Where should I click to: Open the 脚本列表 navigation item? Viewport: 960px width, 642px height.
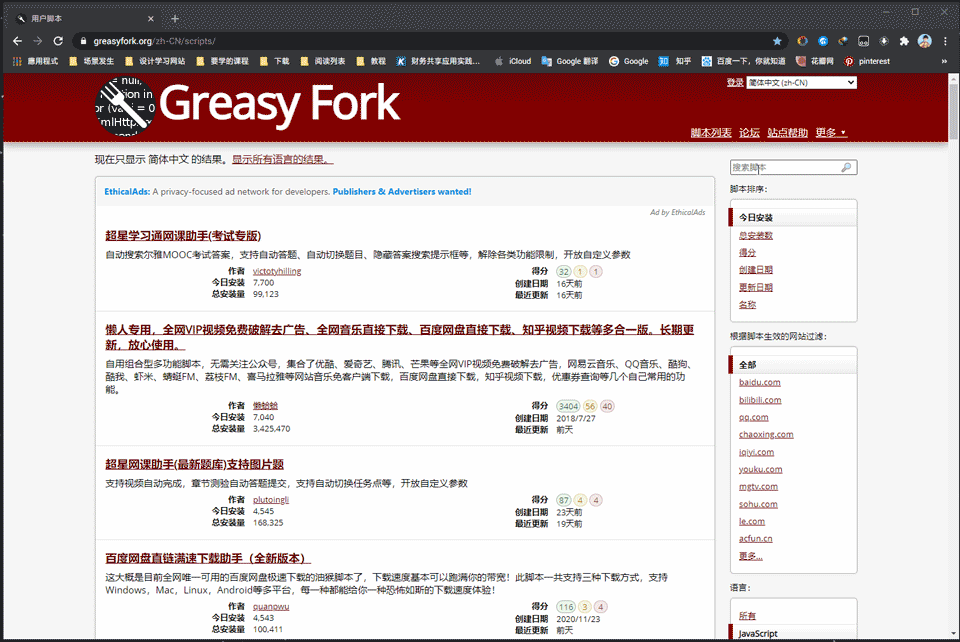[711, 133]
